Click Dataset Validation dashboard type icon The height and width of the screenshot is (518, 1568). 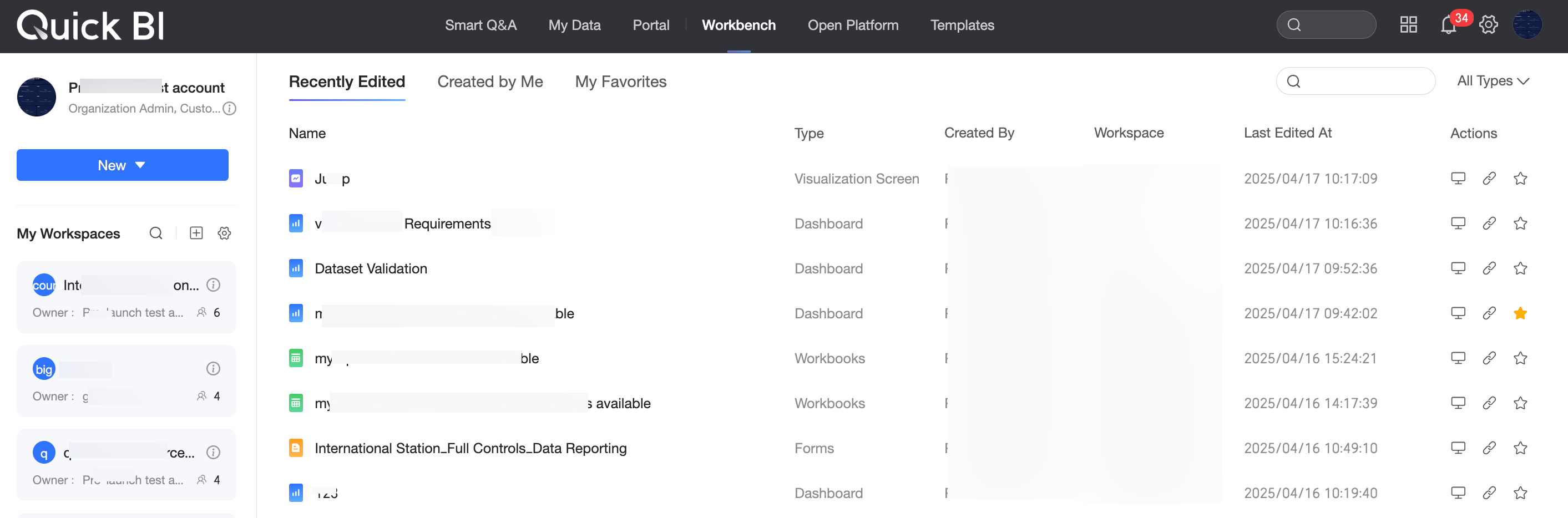[x=296, y=268]
